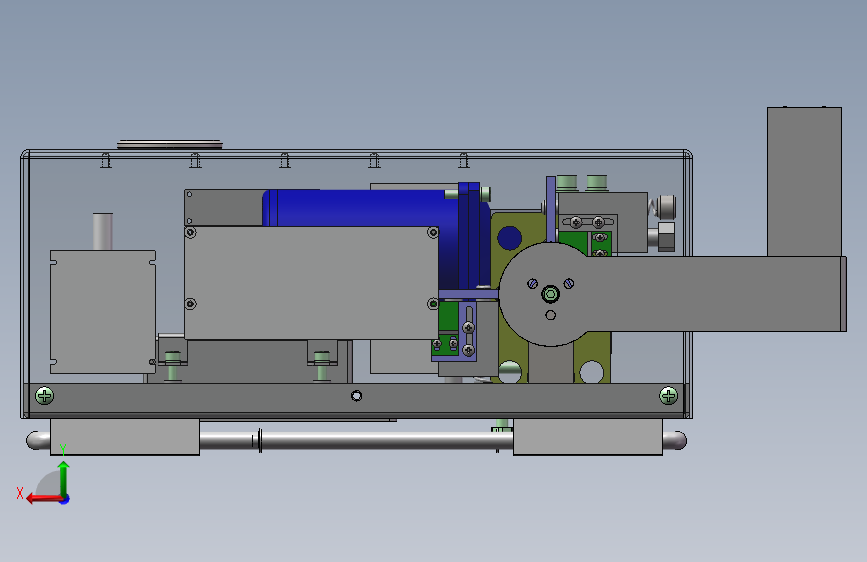
Task: Select the rounded left end cap of the rod
Action: [38, 441]
